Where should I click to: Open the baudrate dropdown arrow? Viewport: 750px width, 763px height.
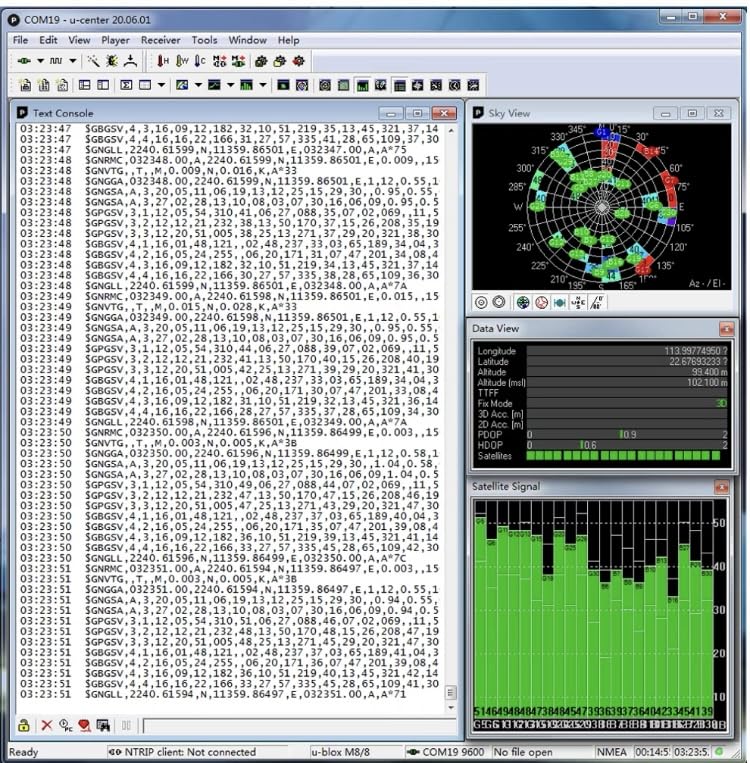(x=73, y=61)
